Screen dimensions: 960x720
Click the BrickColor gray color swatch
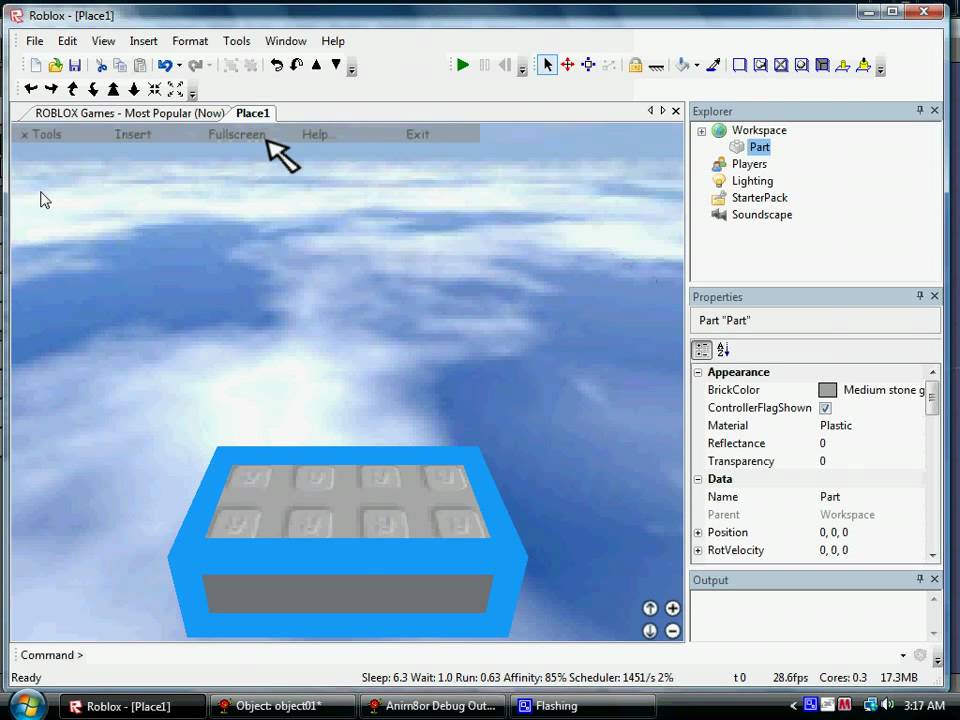coord(827,390)
